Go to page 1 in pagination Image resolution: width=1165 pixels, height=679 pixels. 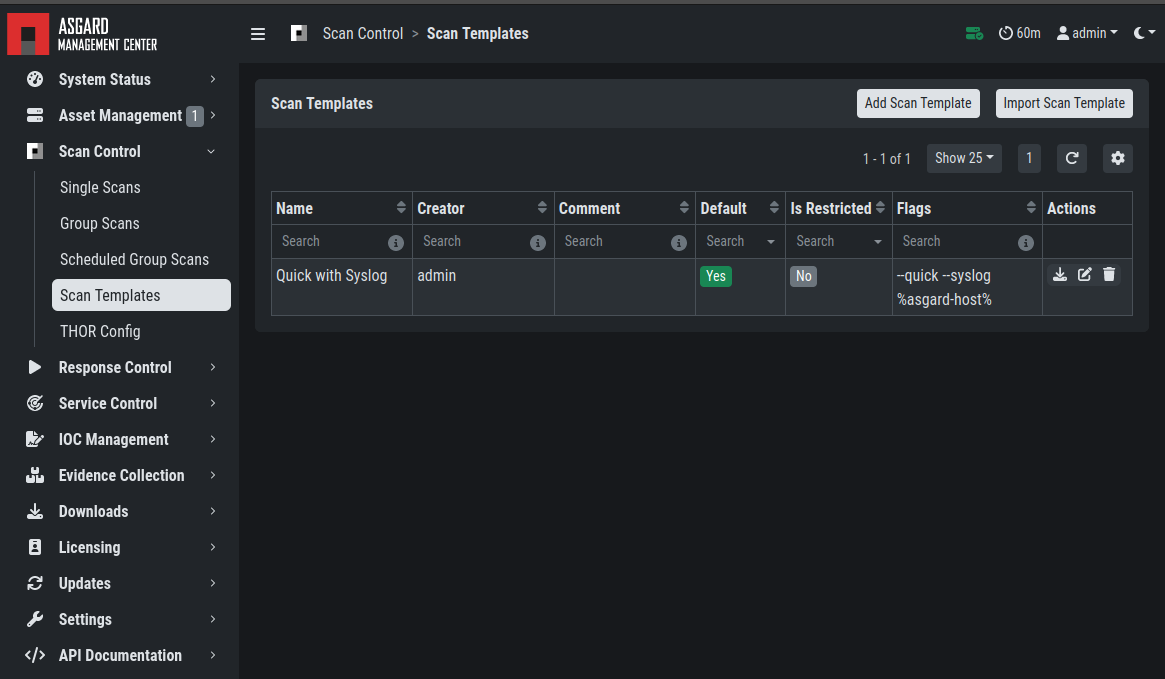1029,158
